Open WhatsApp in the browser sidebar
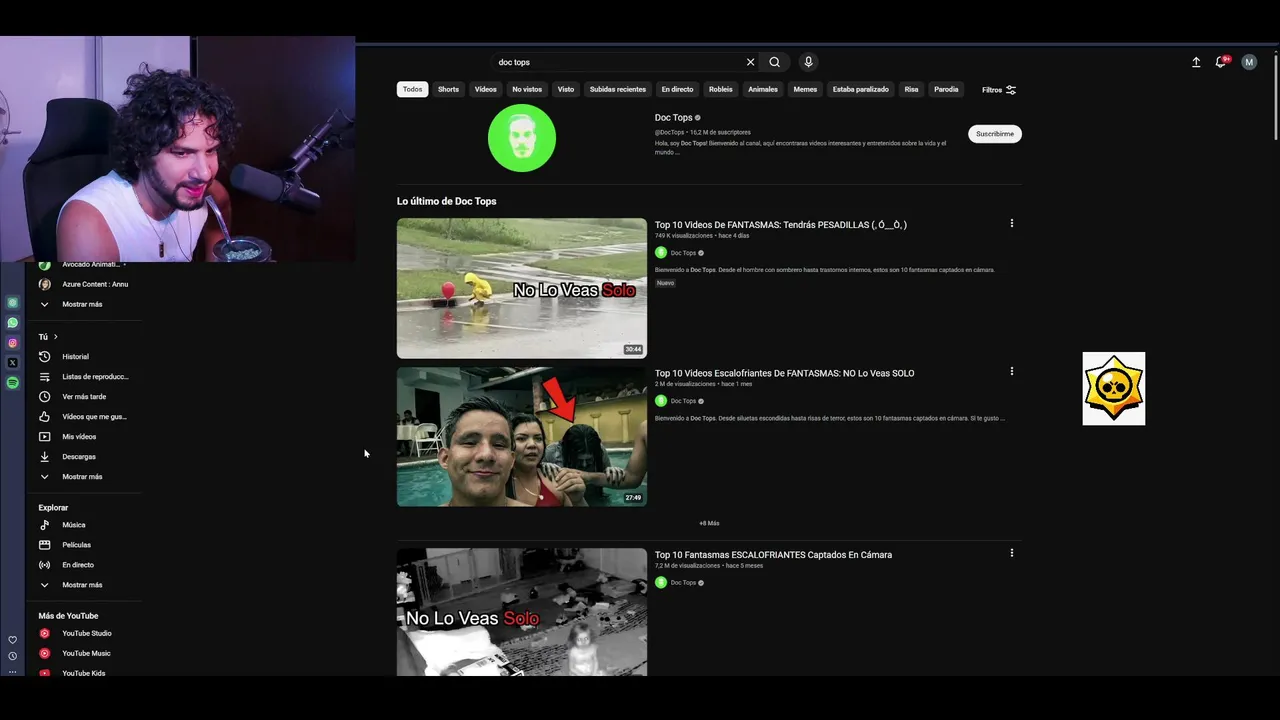Screen dimensions: 1280x720 [13, 323]
